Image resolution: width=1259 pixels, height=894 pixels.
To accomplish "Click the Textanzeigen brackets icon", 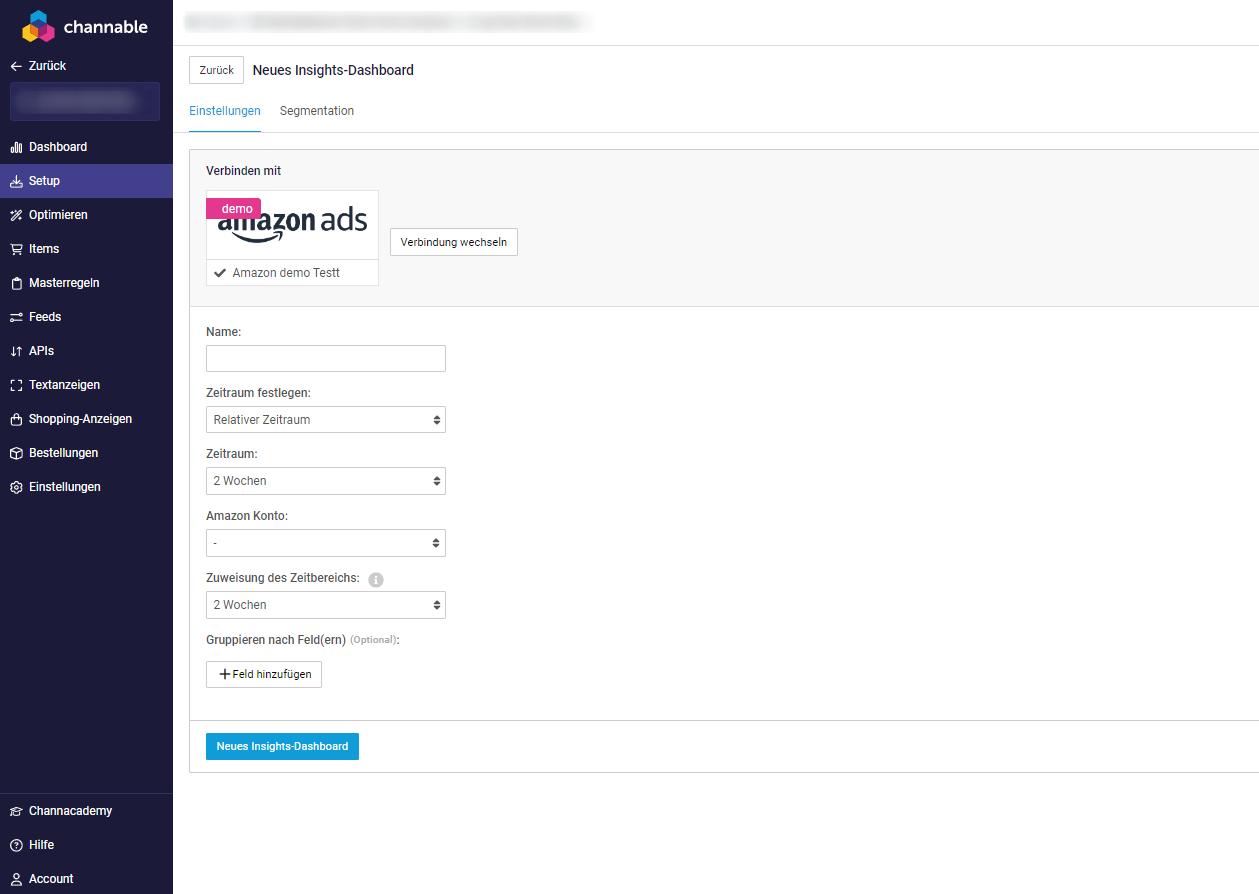I will 16,385.
